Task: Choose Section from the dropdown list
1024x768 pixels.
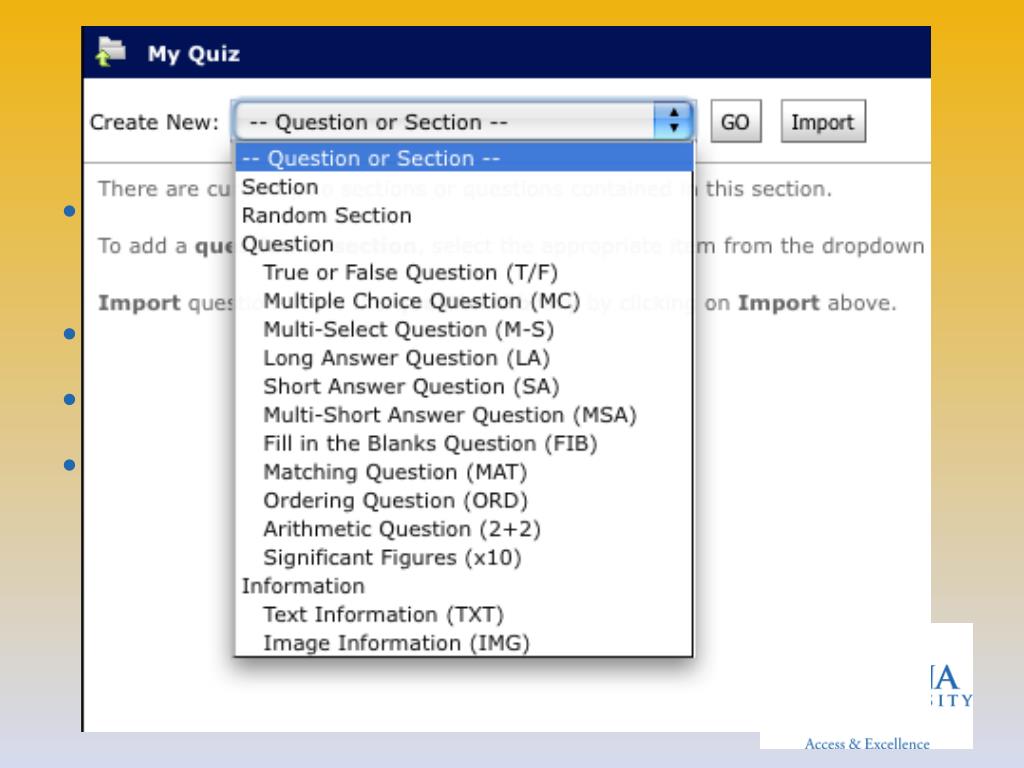Action: (x=464, y=187)
